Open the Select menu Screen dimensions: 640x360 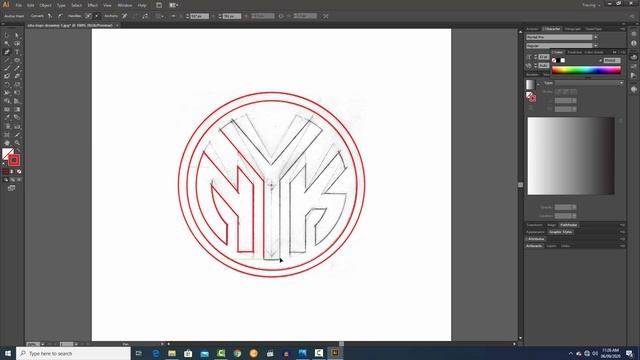pos(76,5)
